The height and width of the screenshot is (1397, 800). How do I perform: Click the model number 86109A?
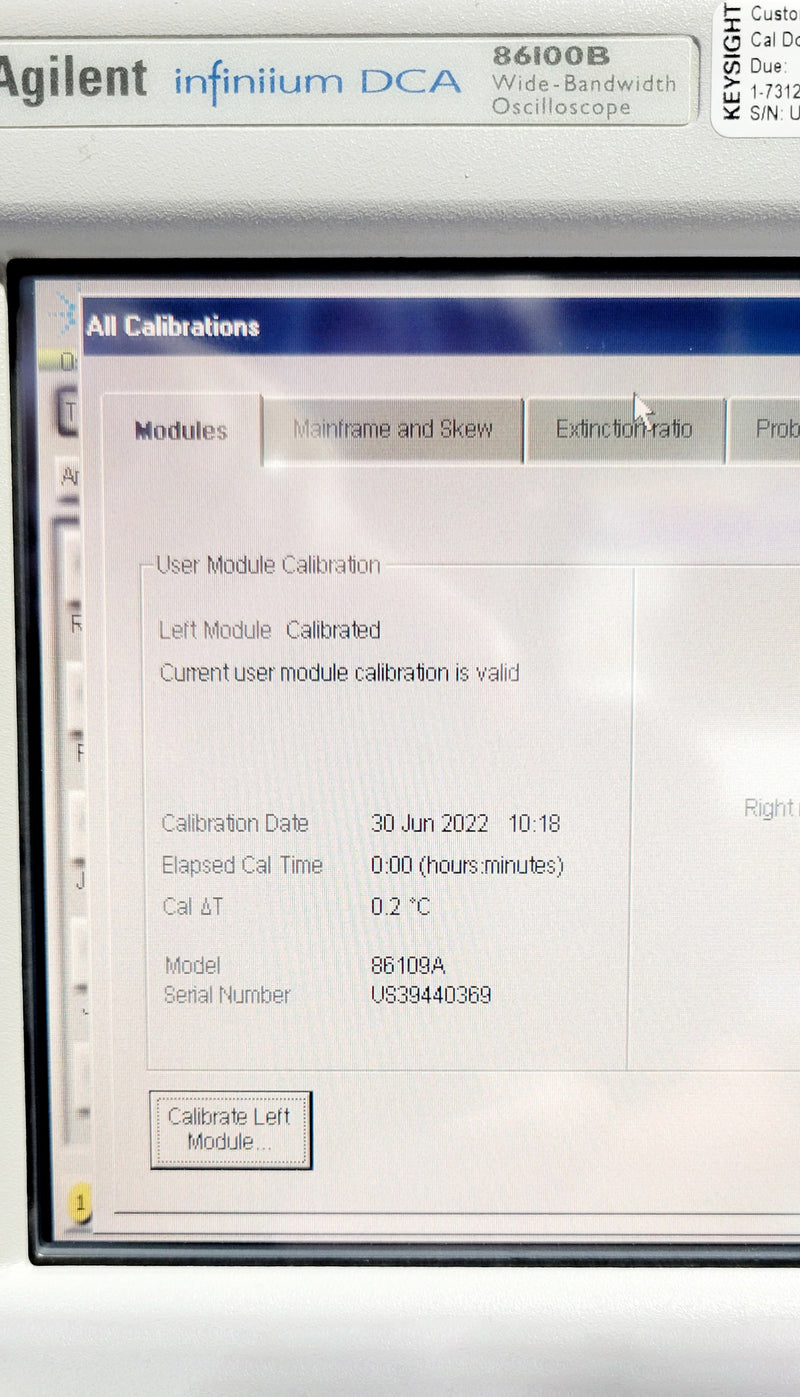coord(408,966)
